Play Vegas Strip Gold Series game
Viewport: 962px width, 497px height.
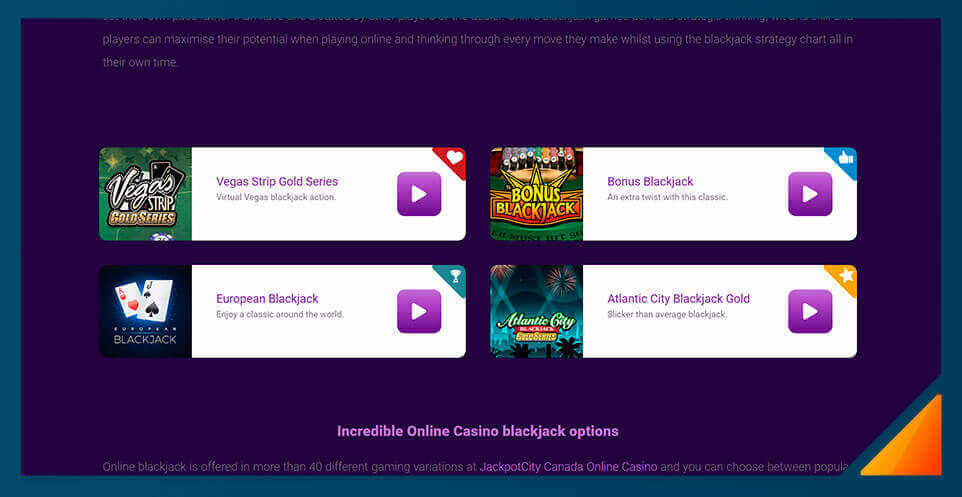tap(419, 194)
